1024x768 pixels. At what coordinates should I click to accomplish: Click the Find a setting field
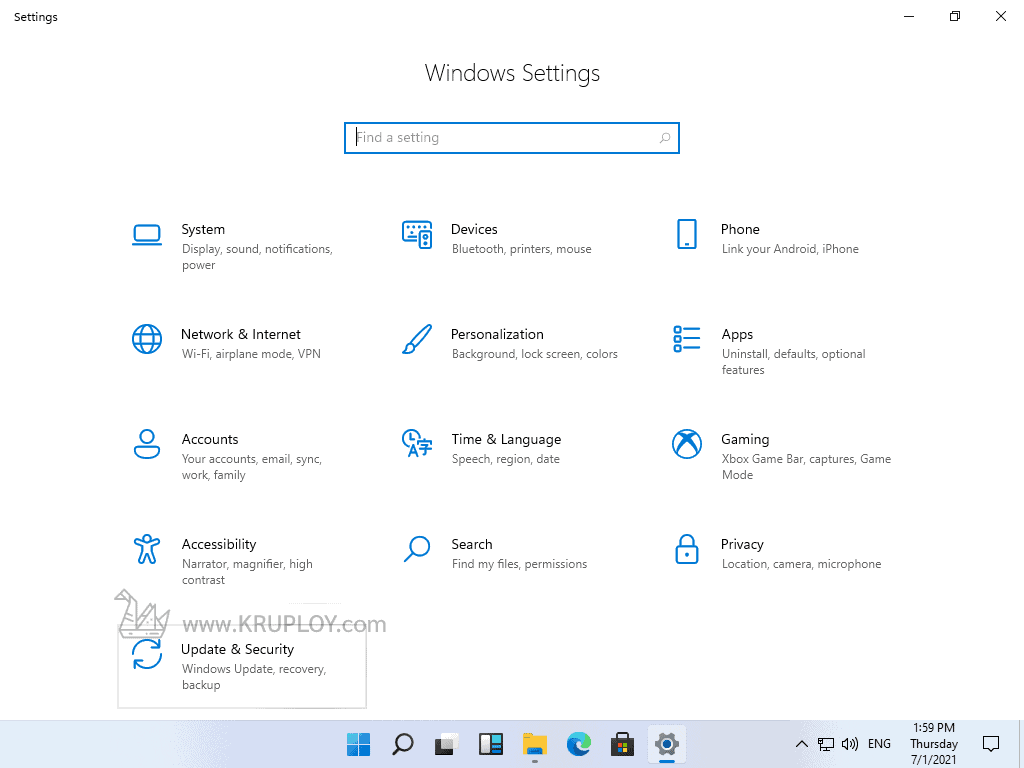pos(512,138)
